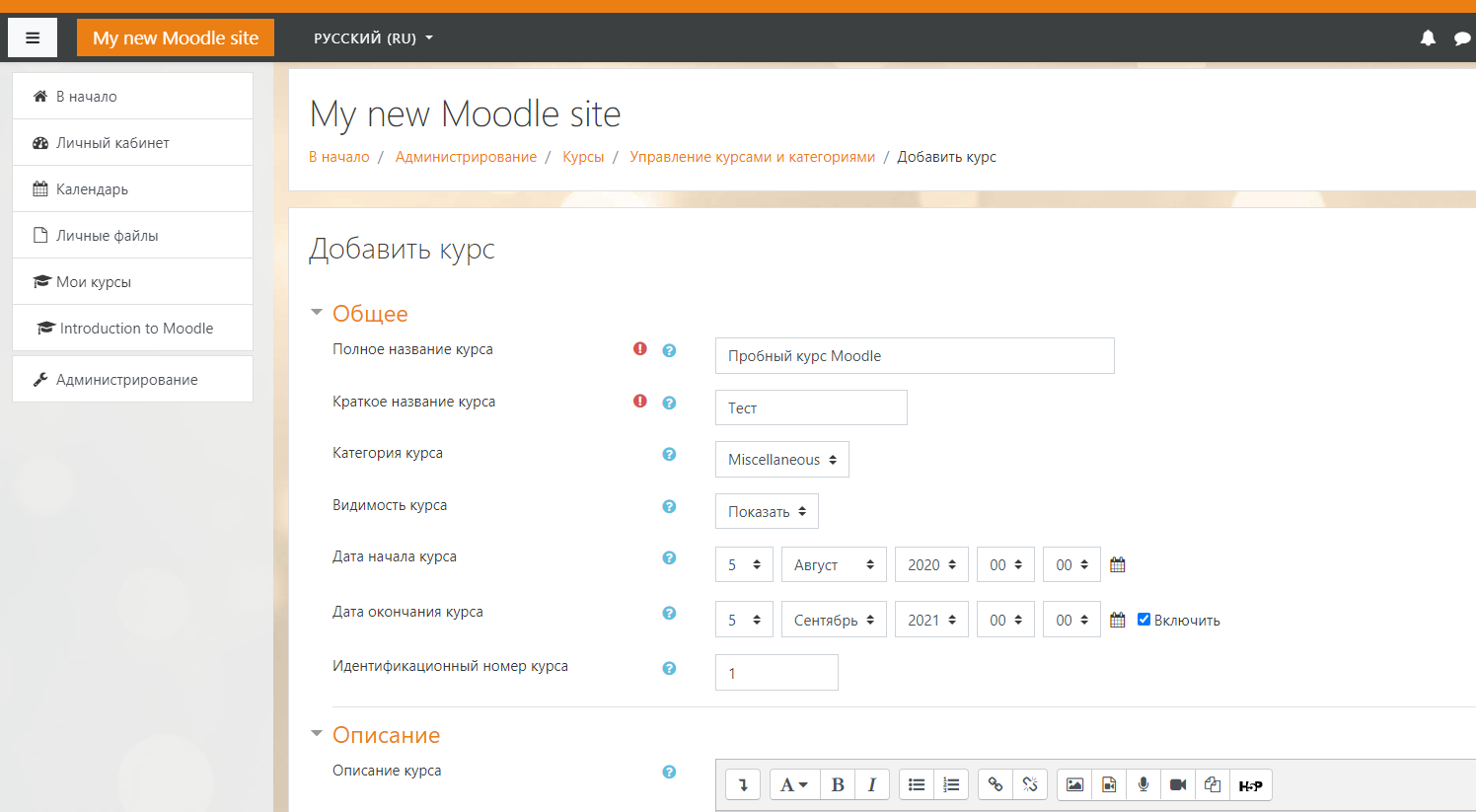1476x812 pixels.
Task: Open the paragraph styles menu in editor
Action: pos(794,784)
